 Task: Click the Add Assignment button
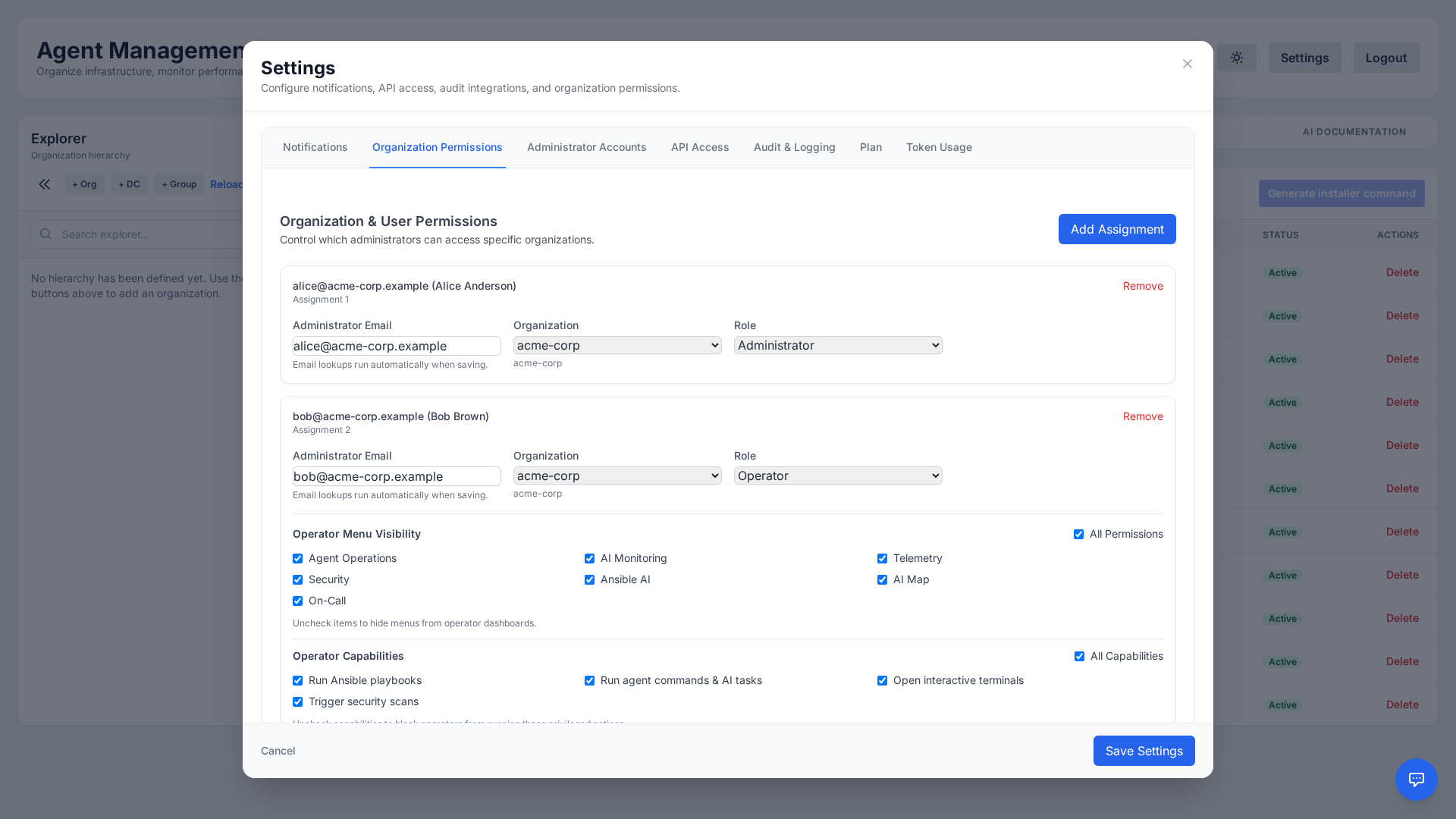pos(1117,229)
